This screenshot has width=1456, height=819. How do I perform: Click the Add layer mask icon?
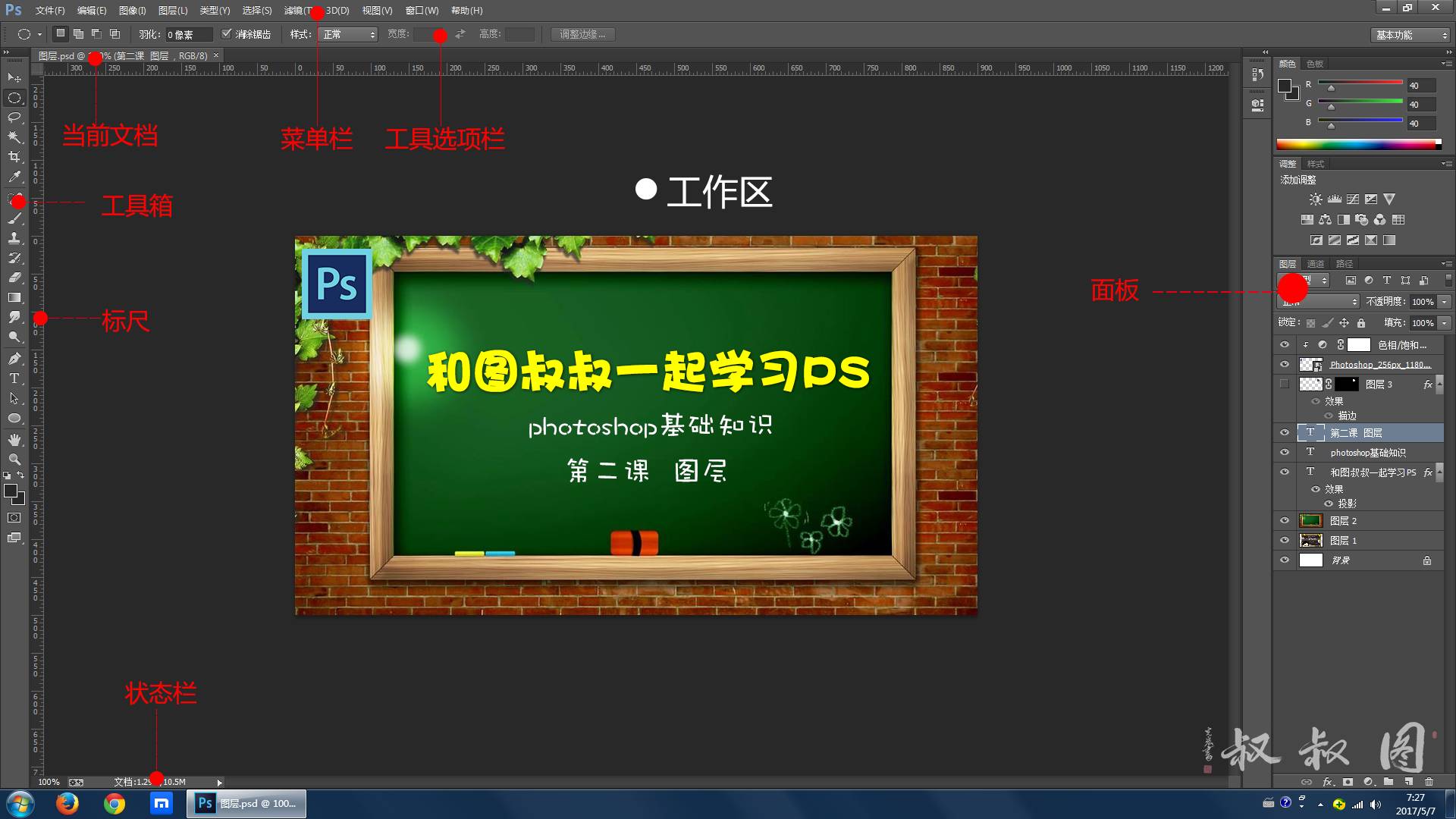pos(1348,782)
